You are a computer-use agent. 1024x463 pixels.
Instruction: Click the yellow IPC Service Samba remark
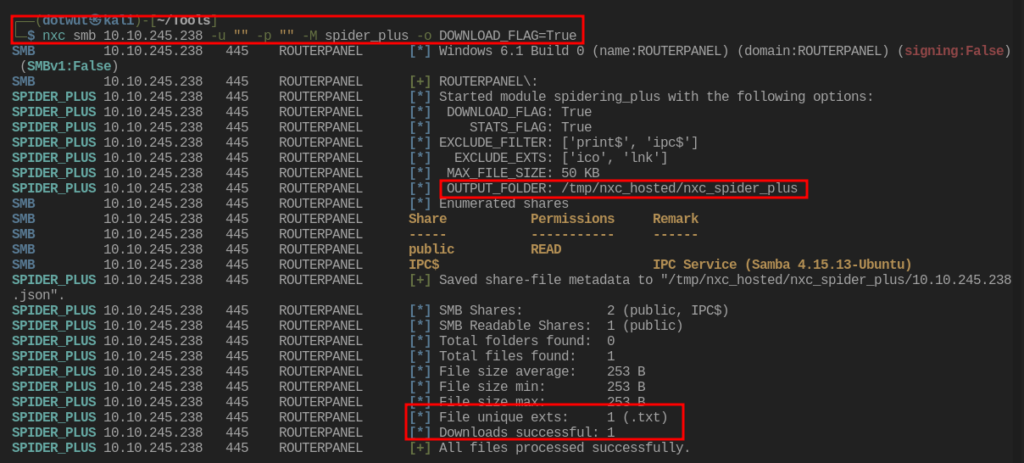(781, 264)
